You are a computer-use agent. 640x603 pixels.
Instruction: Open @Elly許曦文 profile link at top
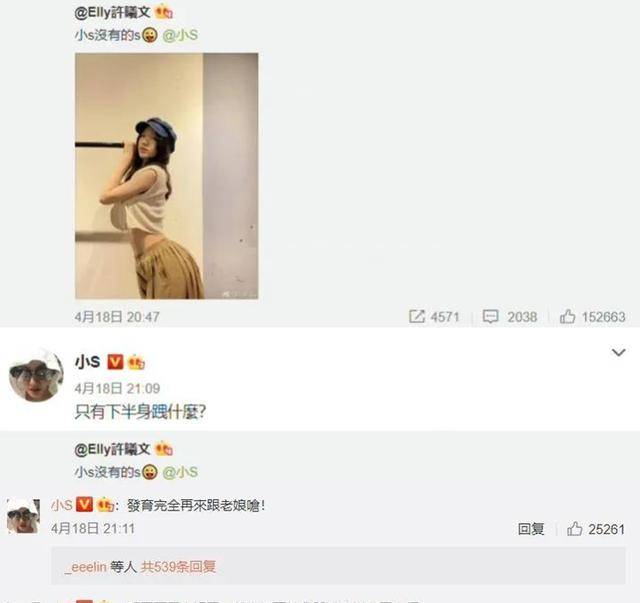click(x=112, y=13)
